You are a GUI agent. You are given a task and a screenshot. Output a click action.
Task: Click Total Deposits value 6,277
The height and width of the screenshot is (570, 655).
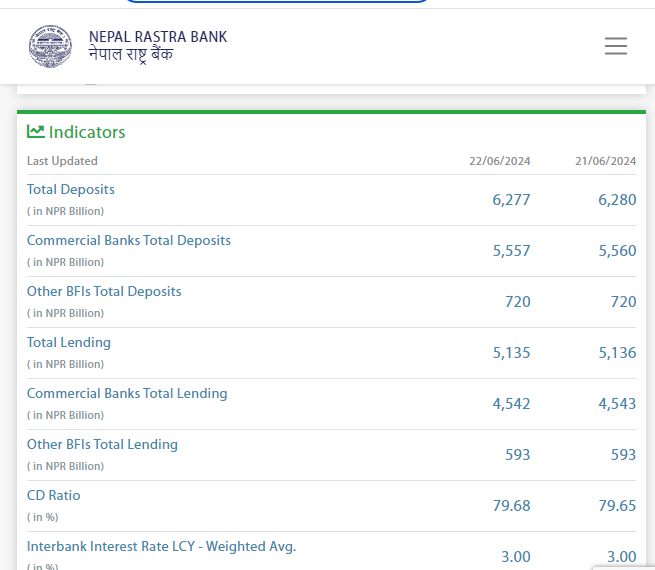tap(511, 199)
